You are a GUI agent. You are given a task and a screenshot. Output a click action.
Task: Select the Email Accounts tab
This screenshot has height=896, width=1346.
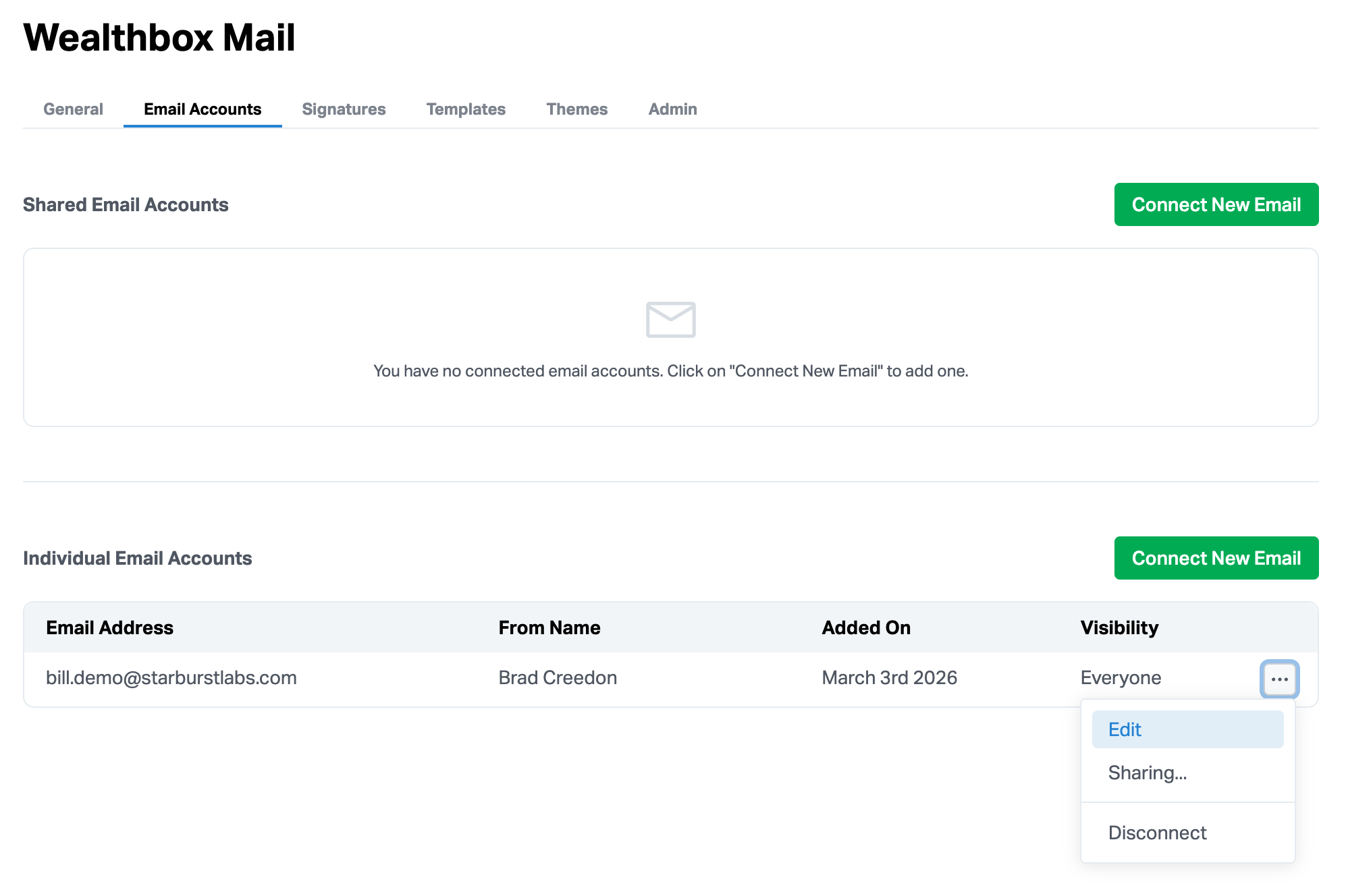pyautogui.click(x=203, y=109)
